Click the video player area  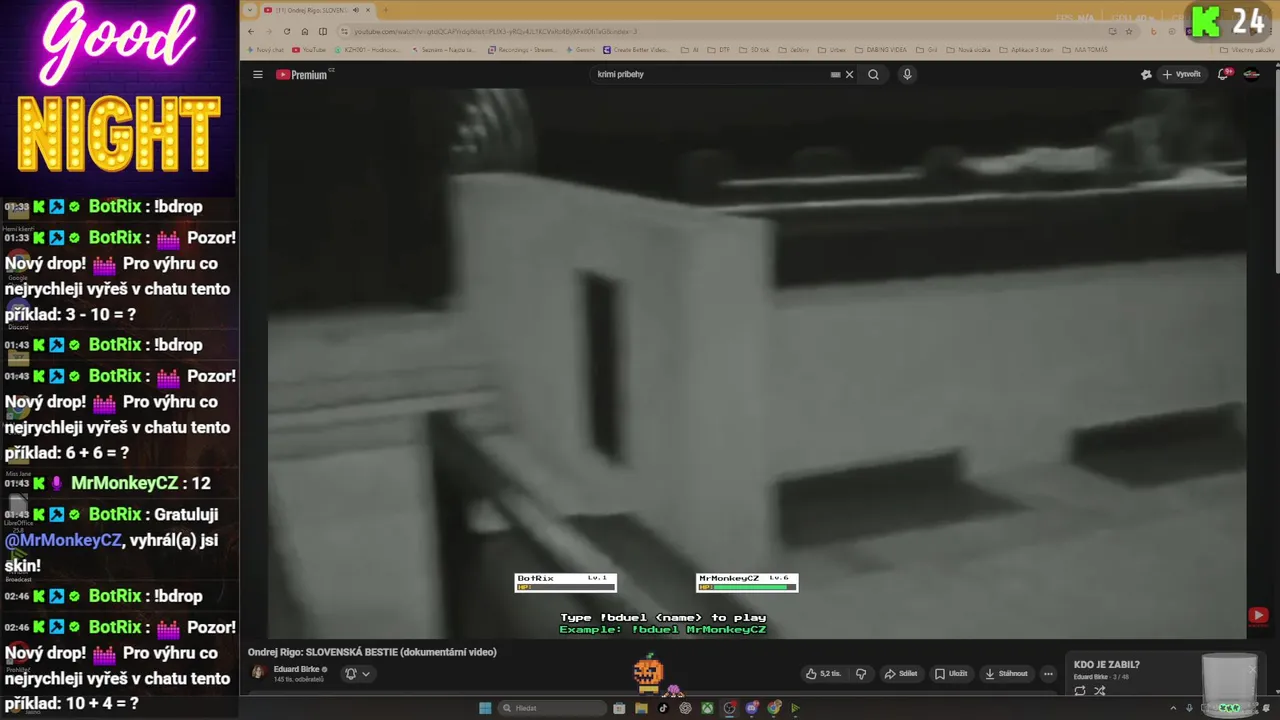coord(757,363)
